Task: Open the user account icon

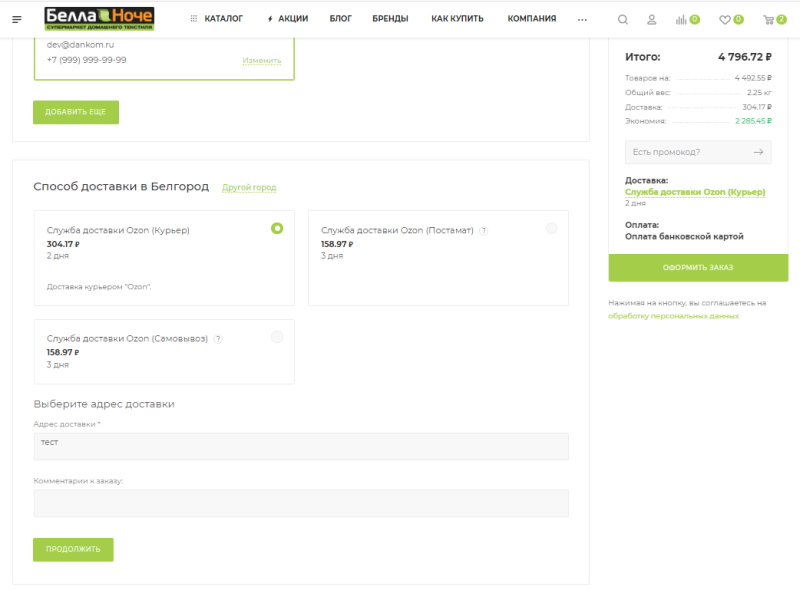Action: pos(652,19)
